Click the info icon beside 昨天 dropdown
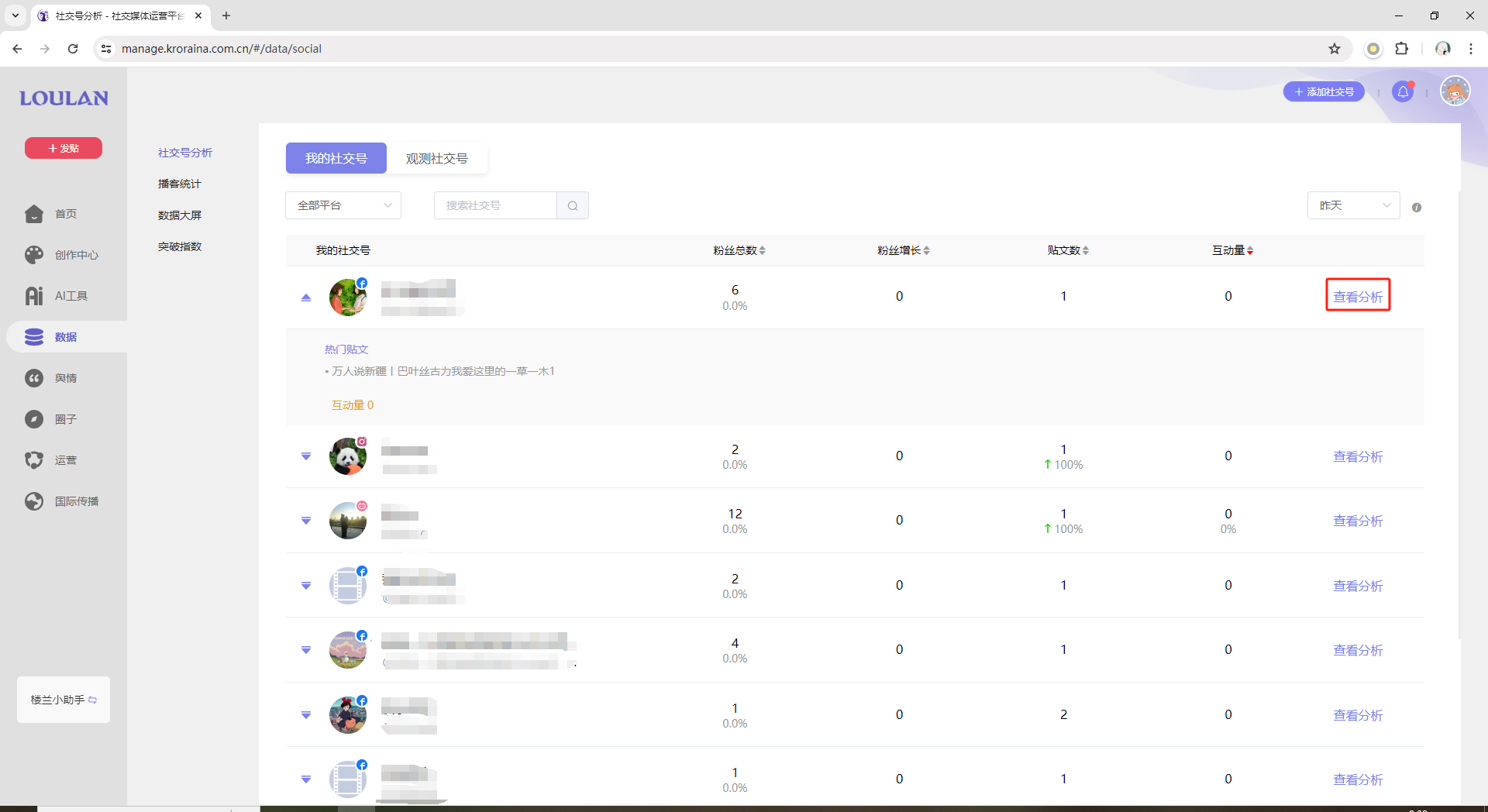The height and width of the screenshot is (812, 1488). pos(1417,208)
